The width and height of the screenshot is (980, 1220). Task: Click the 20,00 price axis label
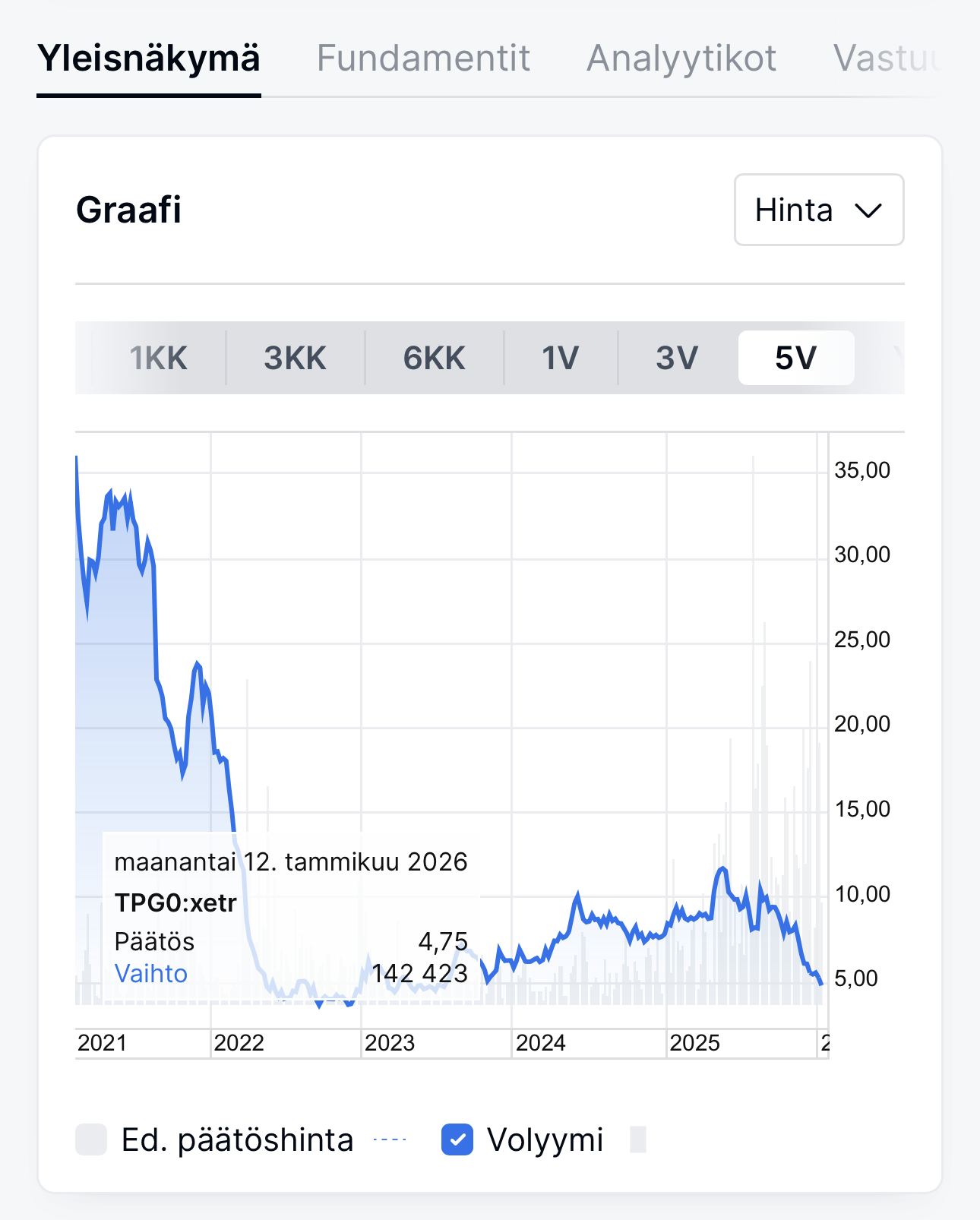(x=861, y=724)
